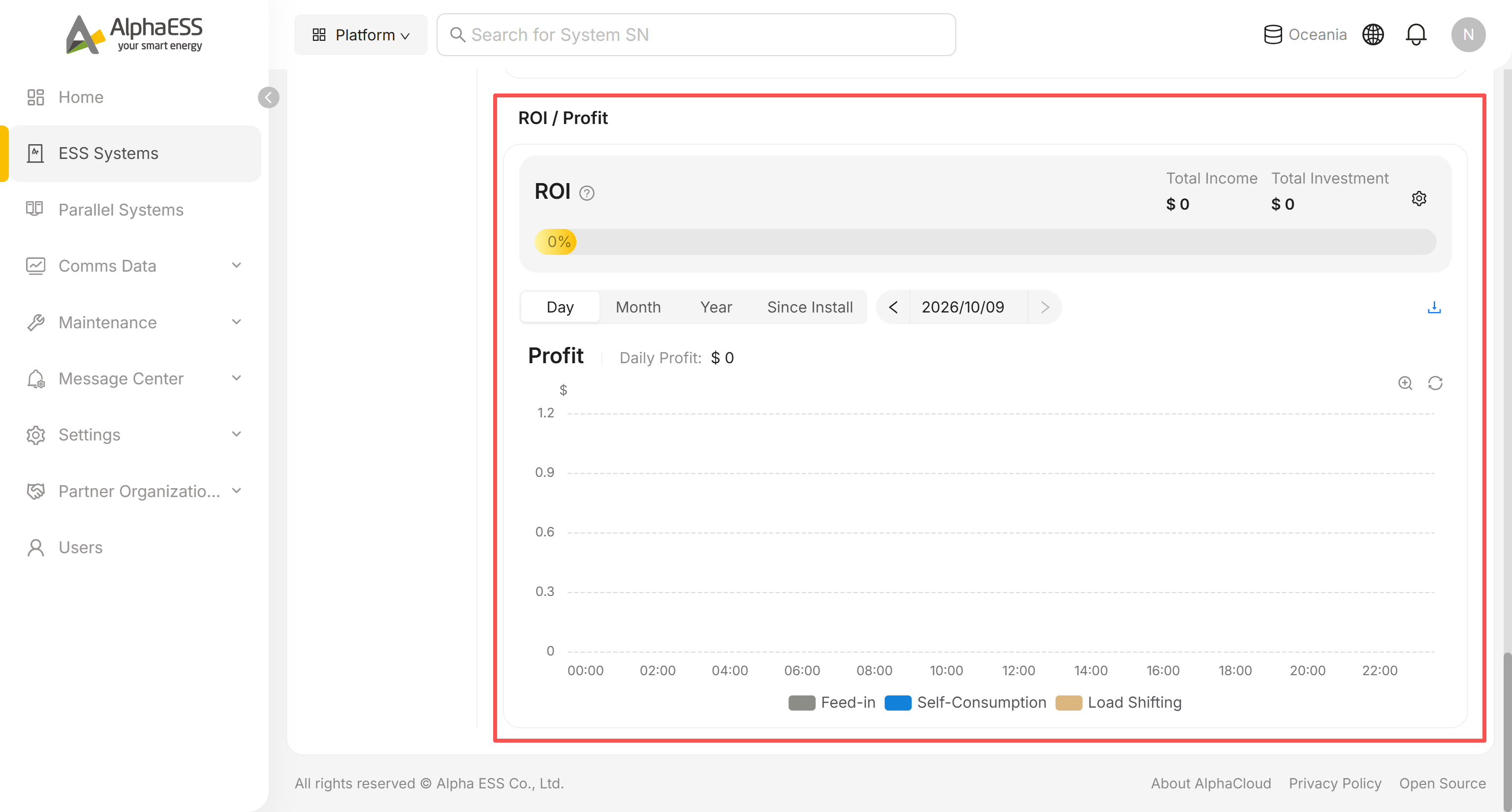1512x812 pixels.
Task: Open Home in sidebar
Action: (135, 97)
